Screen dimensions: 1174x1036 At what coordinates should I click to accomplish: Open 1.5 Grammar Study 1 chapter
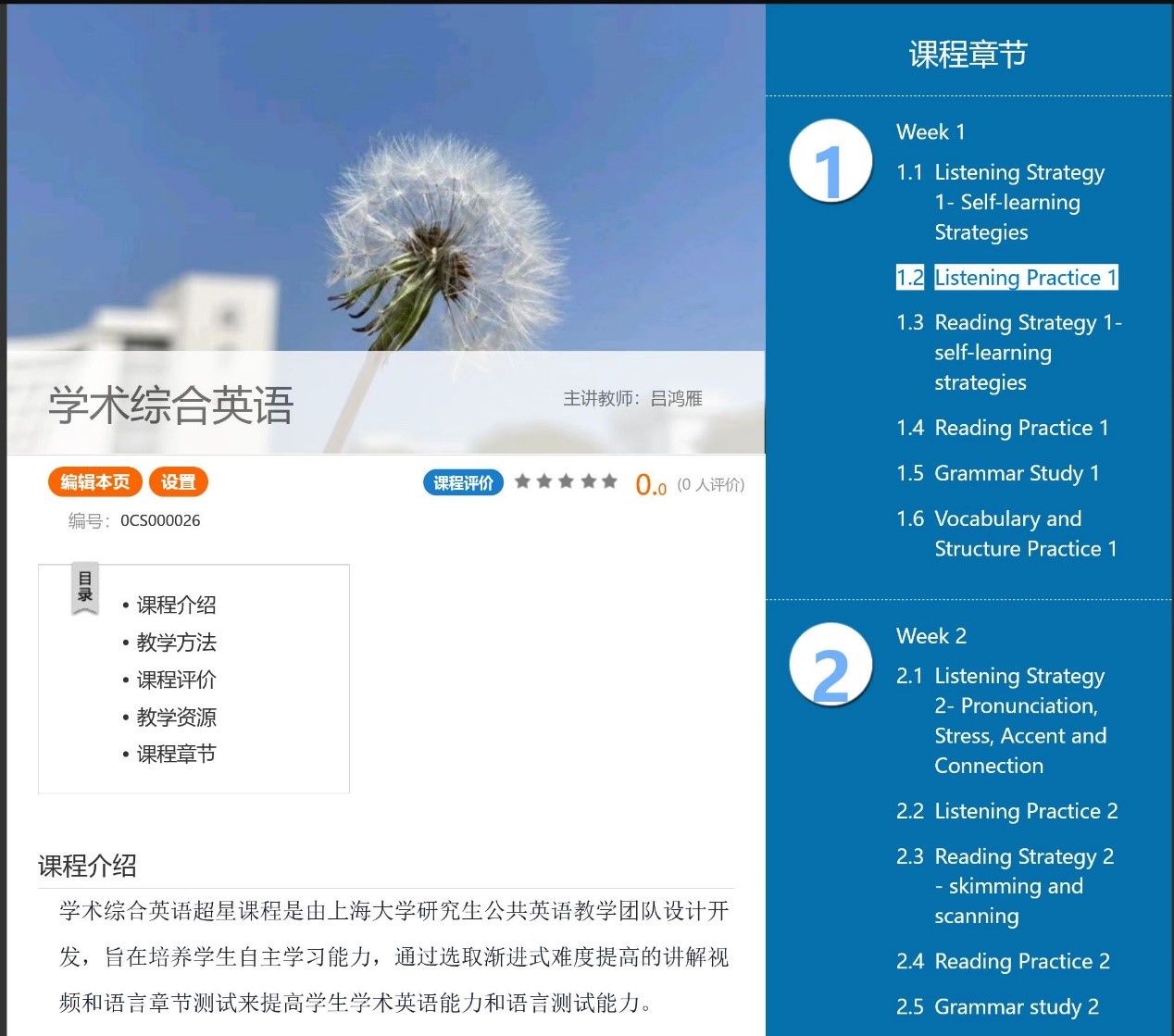[1016, 473]
